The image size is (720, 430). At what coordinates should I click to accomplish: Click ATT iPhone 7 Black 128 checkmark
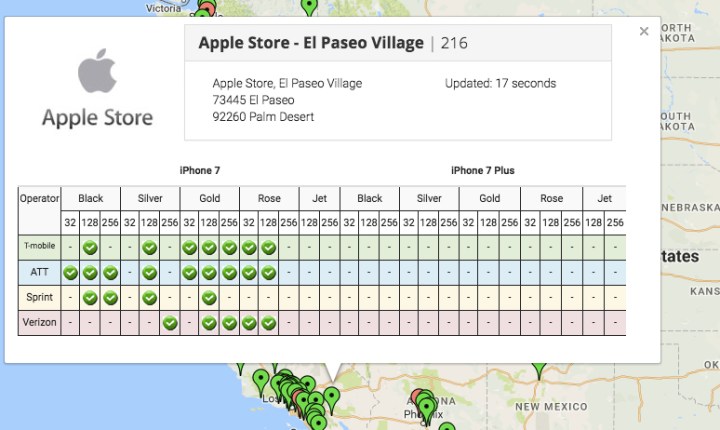[90, 273]
